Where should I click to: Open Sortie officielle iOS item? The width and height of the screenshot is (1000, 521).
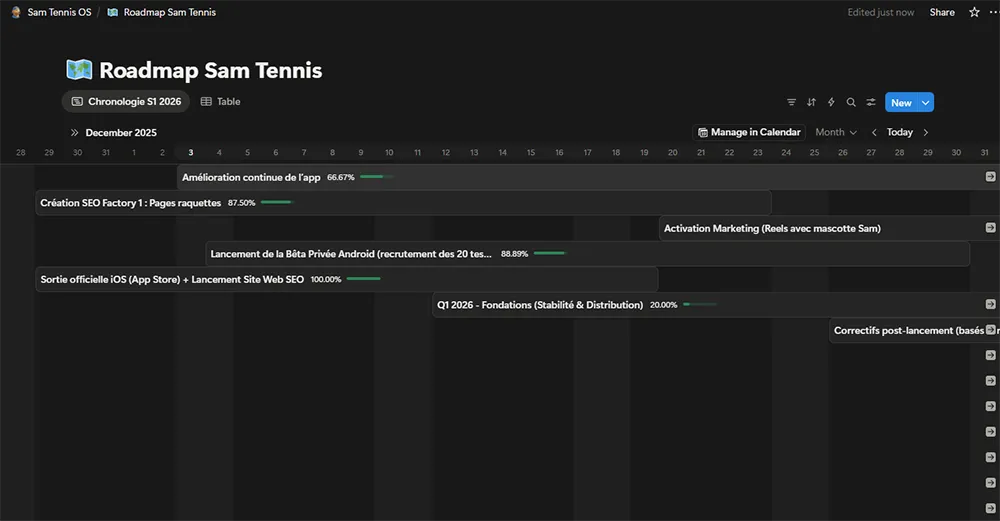point(346,279)
